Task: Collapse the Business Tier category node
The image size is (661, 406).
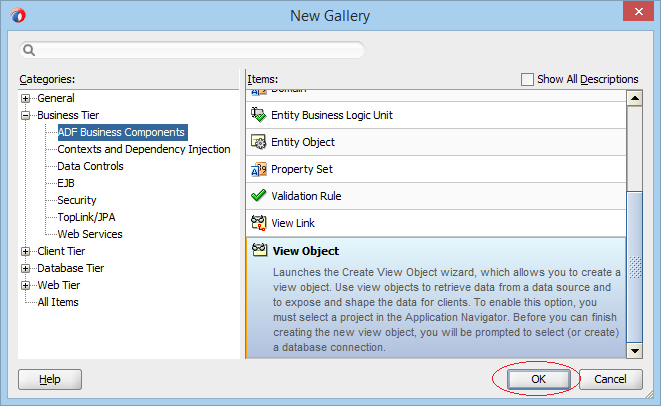Action: pyautogui.click(x=26, y=115)
